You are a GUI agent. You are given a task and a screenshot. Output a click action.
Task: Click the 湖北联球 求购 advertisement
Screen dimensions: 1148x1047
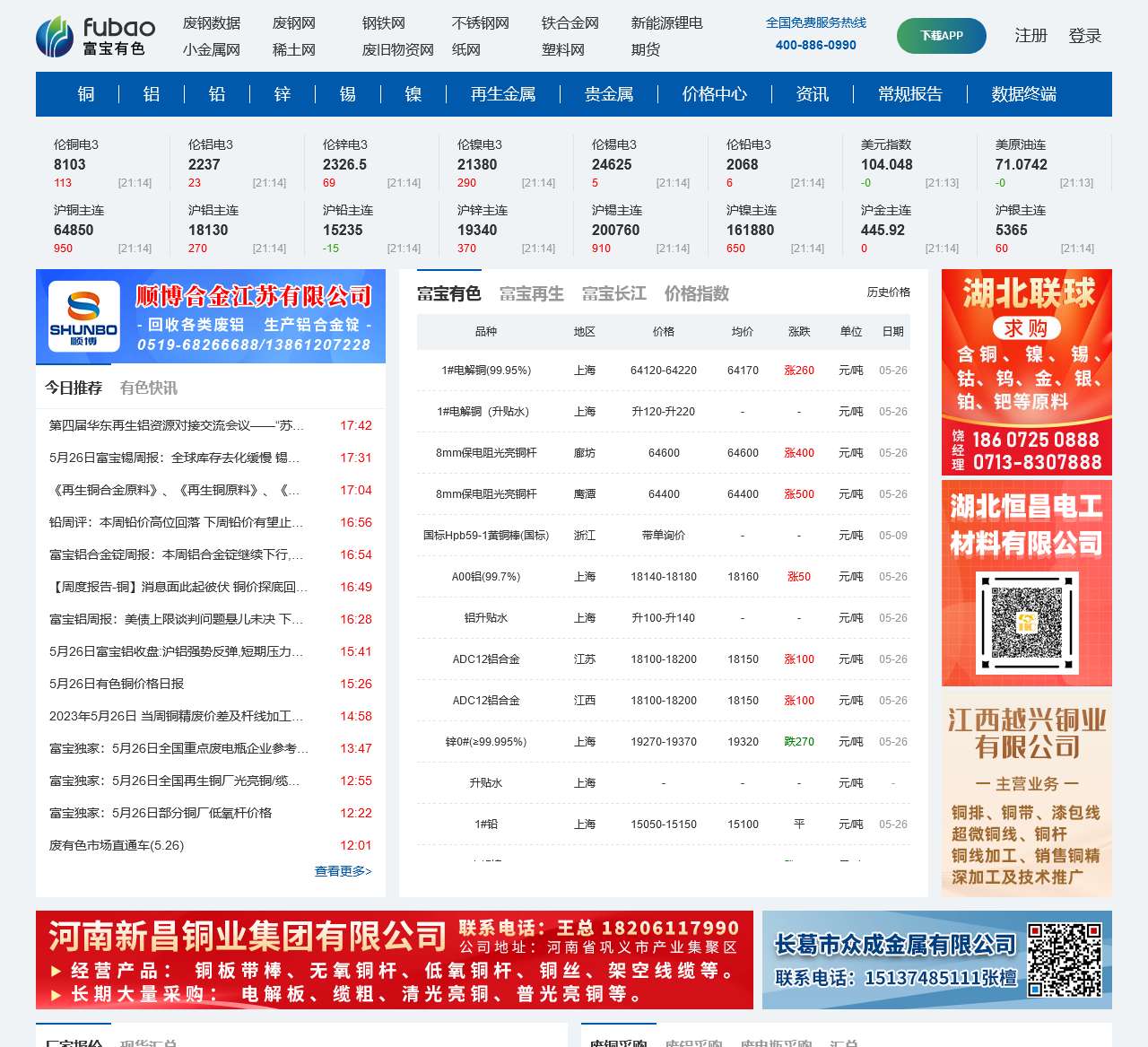(1027, 372)
